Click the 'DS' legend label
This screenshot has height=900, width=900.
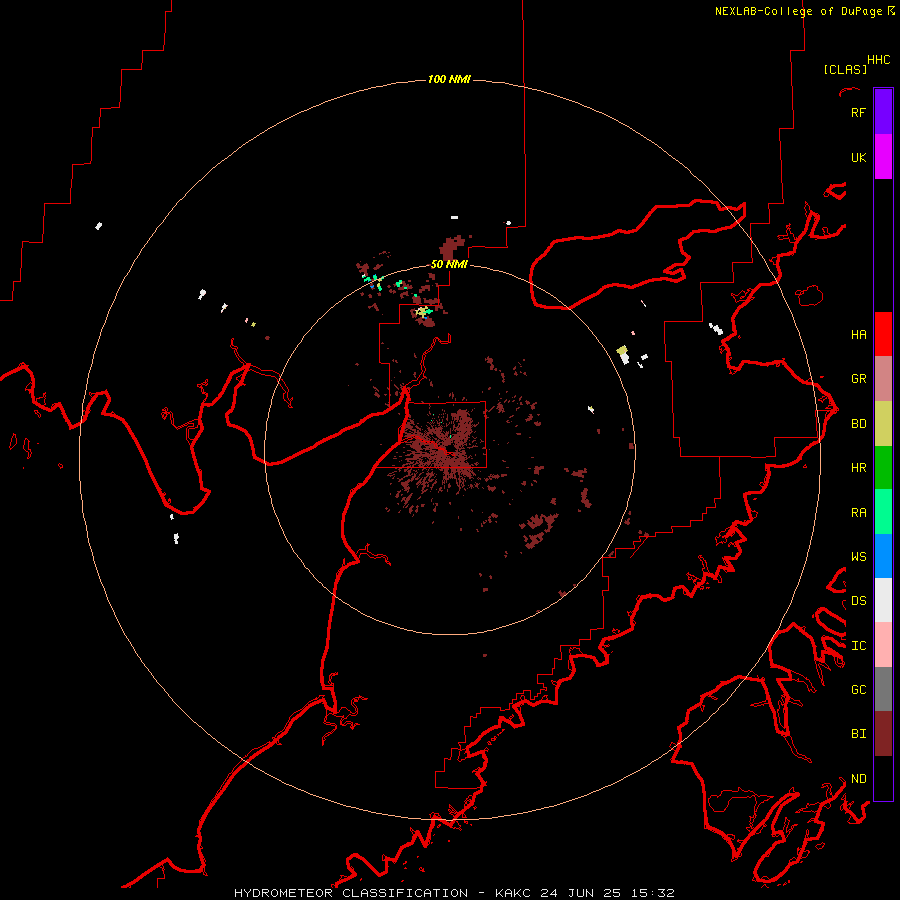pyautogui.click(x=858, y=600)
